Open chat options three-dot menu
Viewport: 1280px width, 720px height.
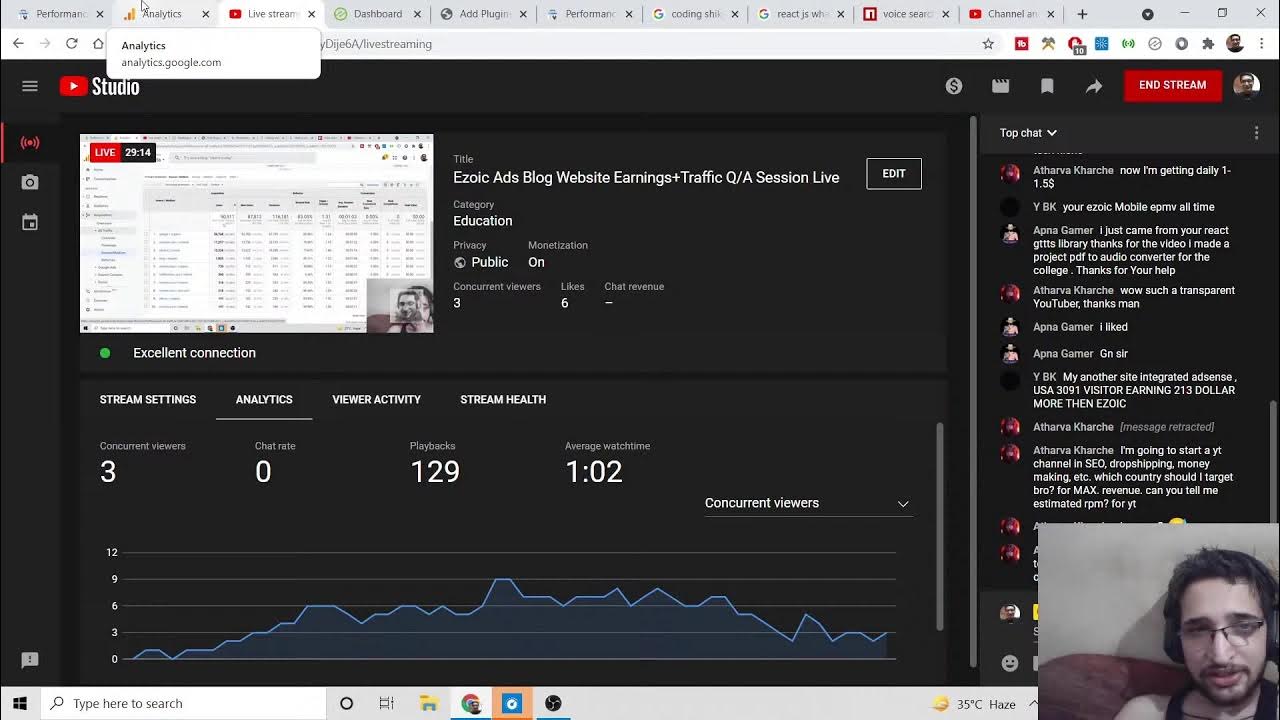1256,133
